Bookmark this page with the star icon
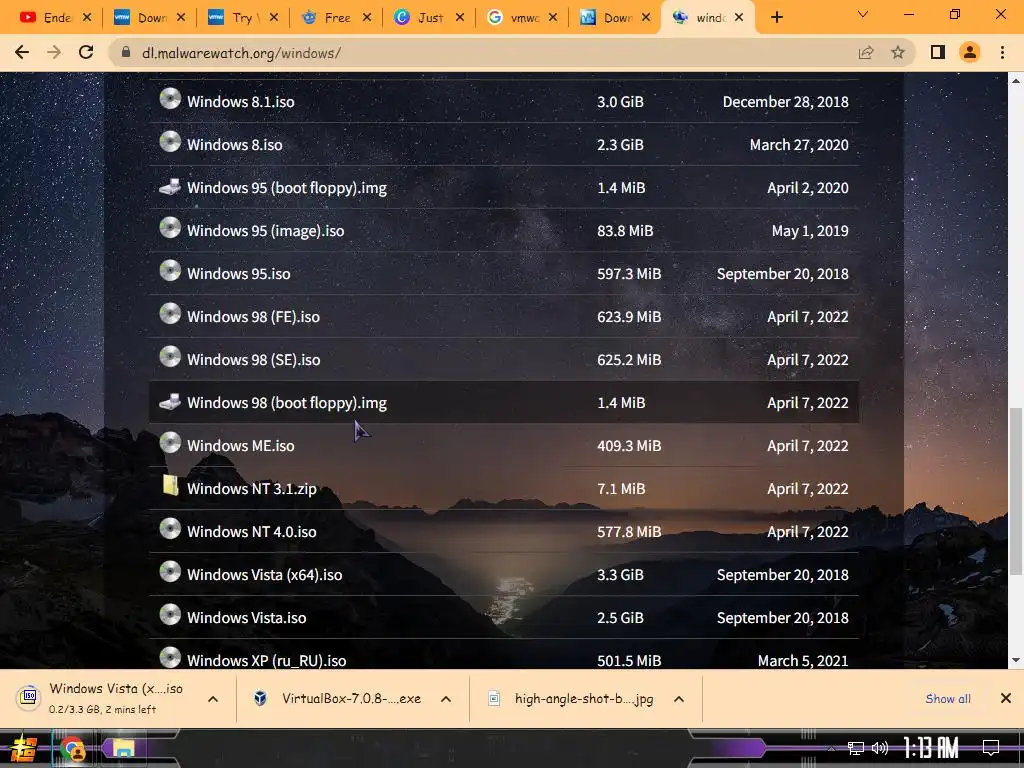 (x=898, y=52)
